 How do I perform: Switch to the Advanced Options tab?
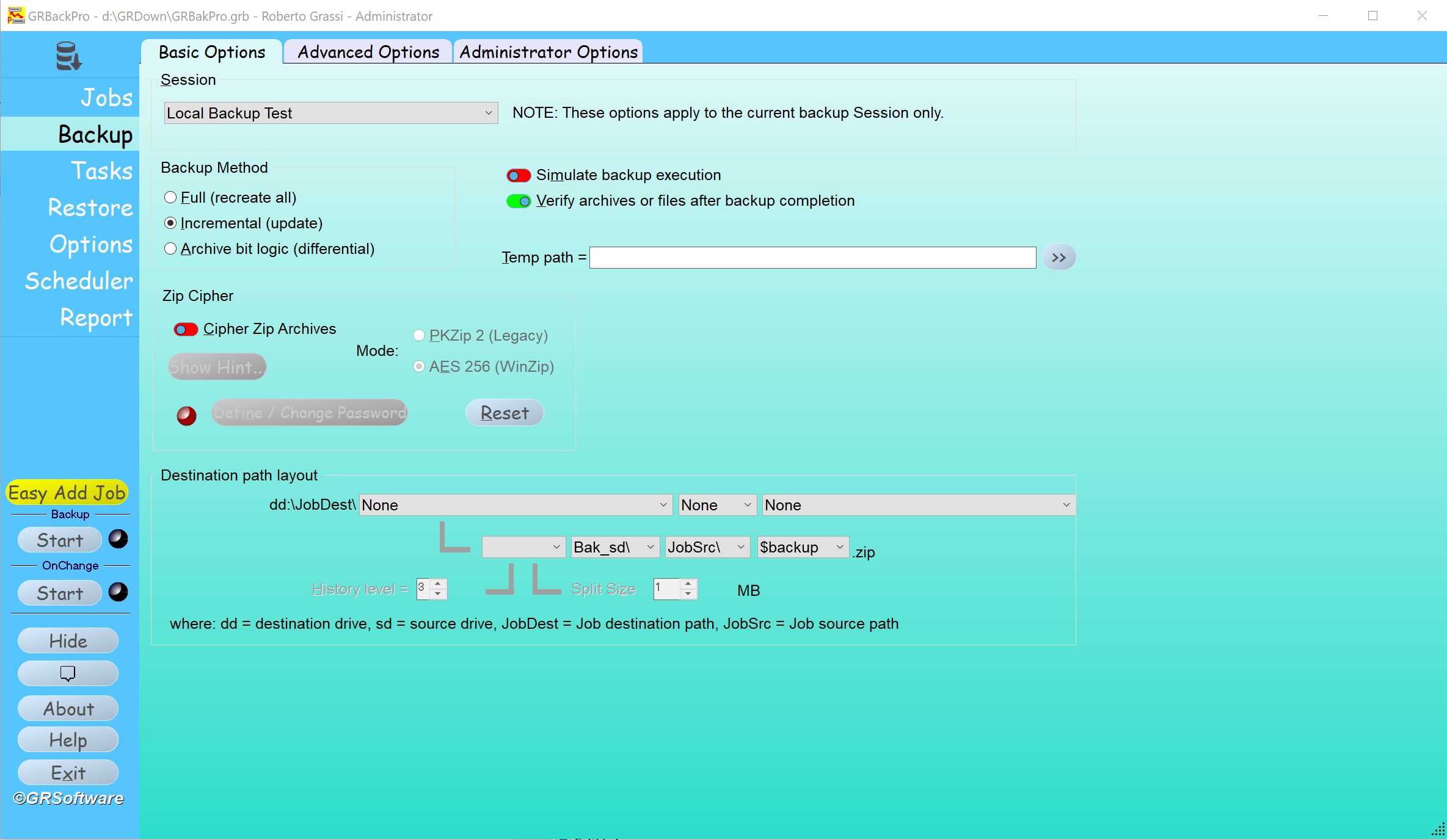pyautogui.click(x=368, y=52)
